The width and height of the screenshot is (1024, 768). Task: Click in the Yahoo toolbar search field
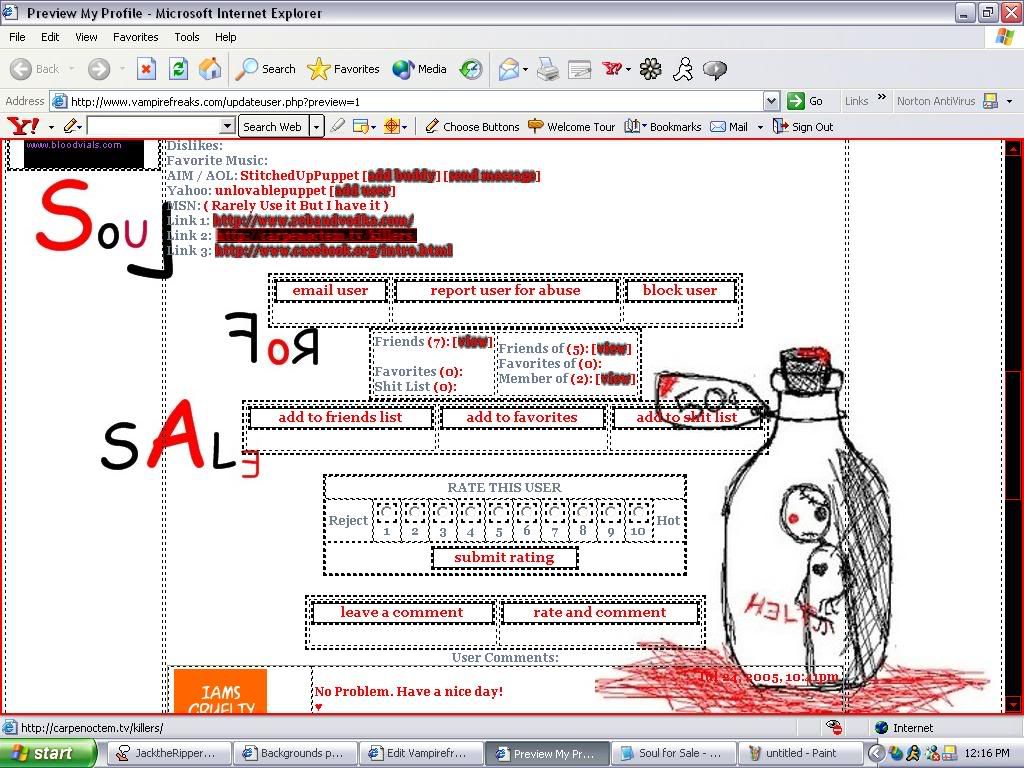click(x=154, y=126)
